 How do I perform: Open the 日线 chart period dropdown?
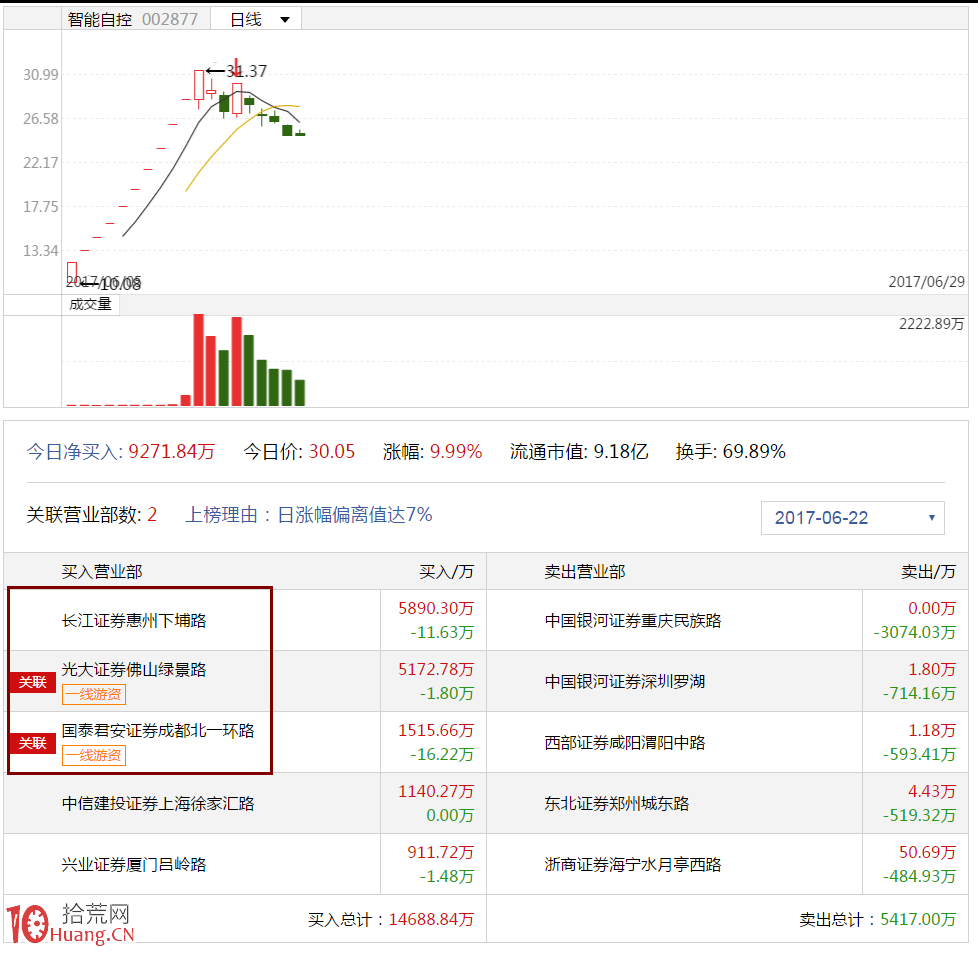tap(259, 19)
